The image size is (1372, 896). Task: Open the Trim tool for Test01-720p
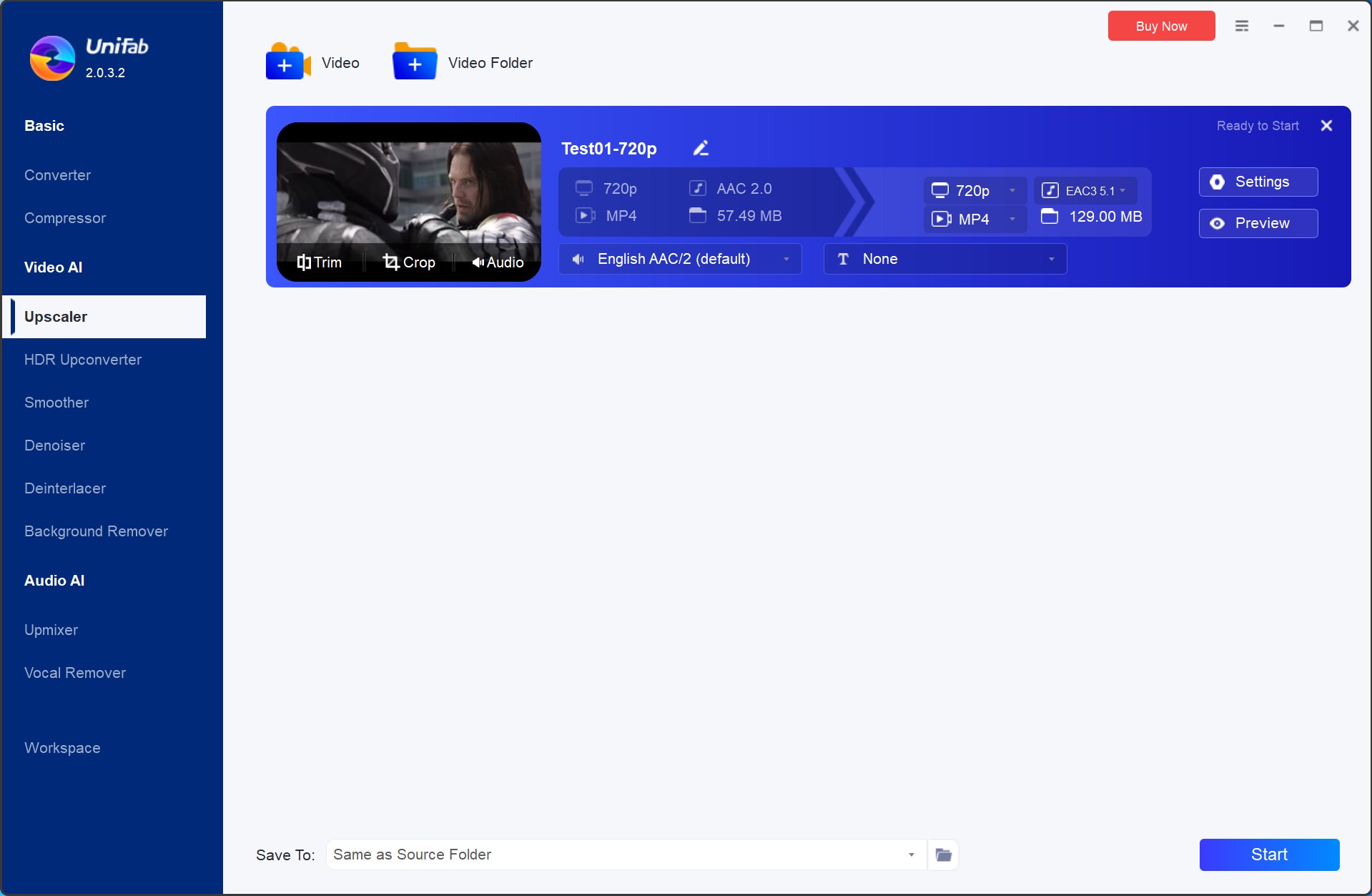(319, 262)
